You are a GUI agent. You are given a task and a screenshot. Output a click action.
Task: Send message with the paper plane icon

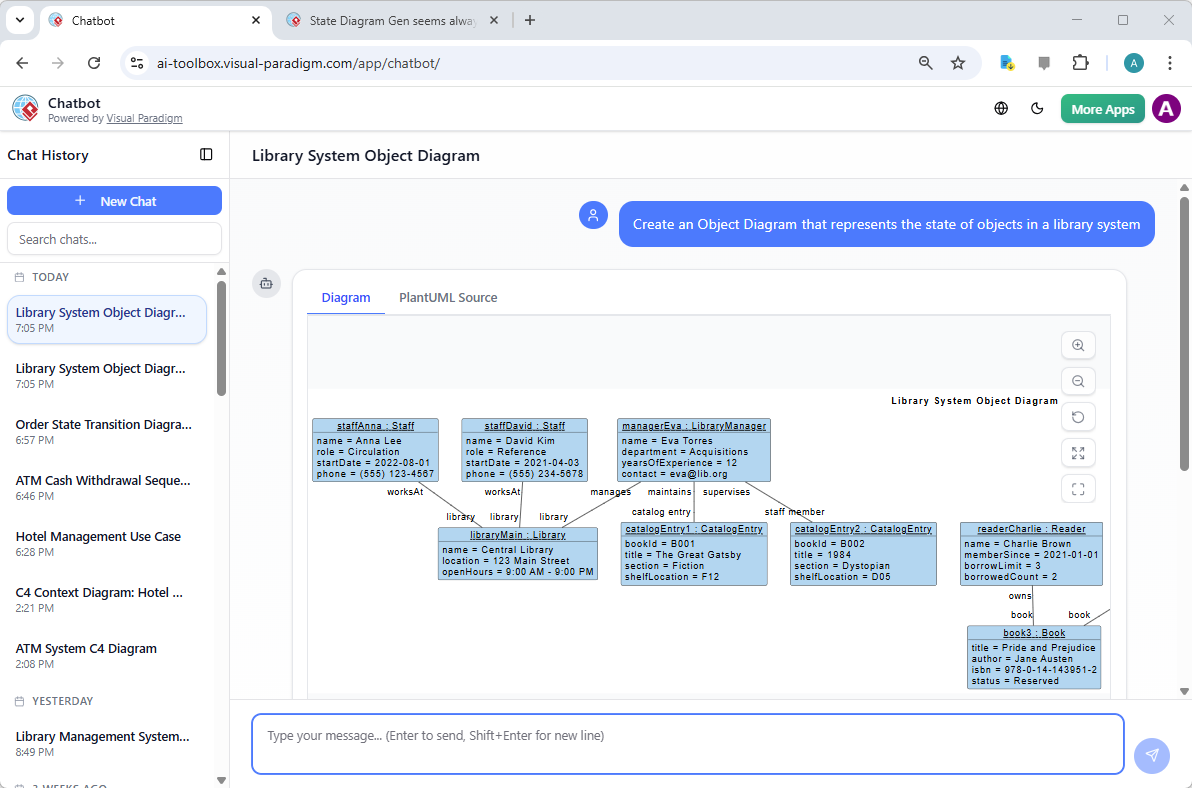click(1151, 756)
